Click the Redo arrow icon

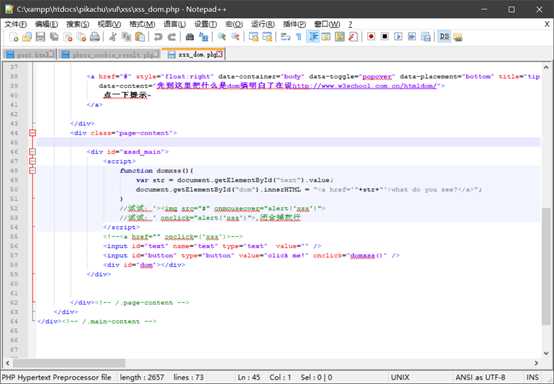click(x=171, y=37)
